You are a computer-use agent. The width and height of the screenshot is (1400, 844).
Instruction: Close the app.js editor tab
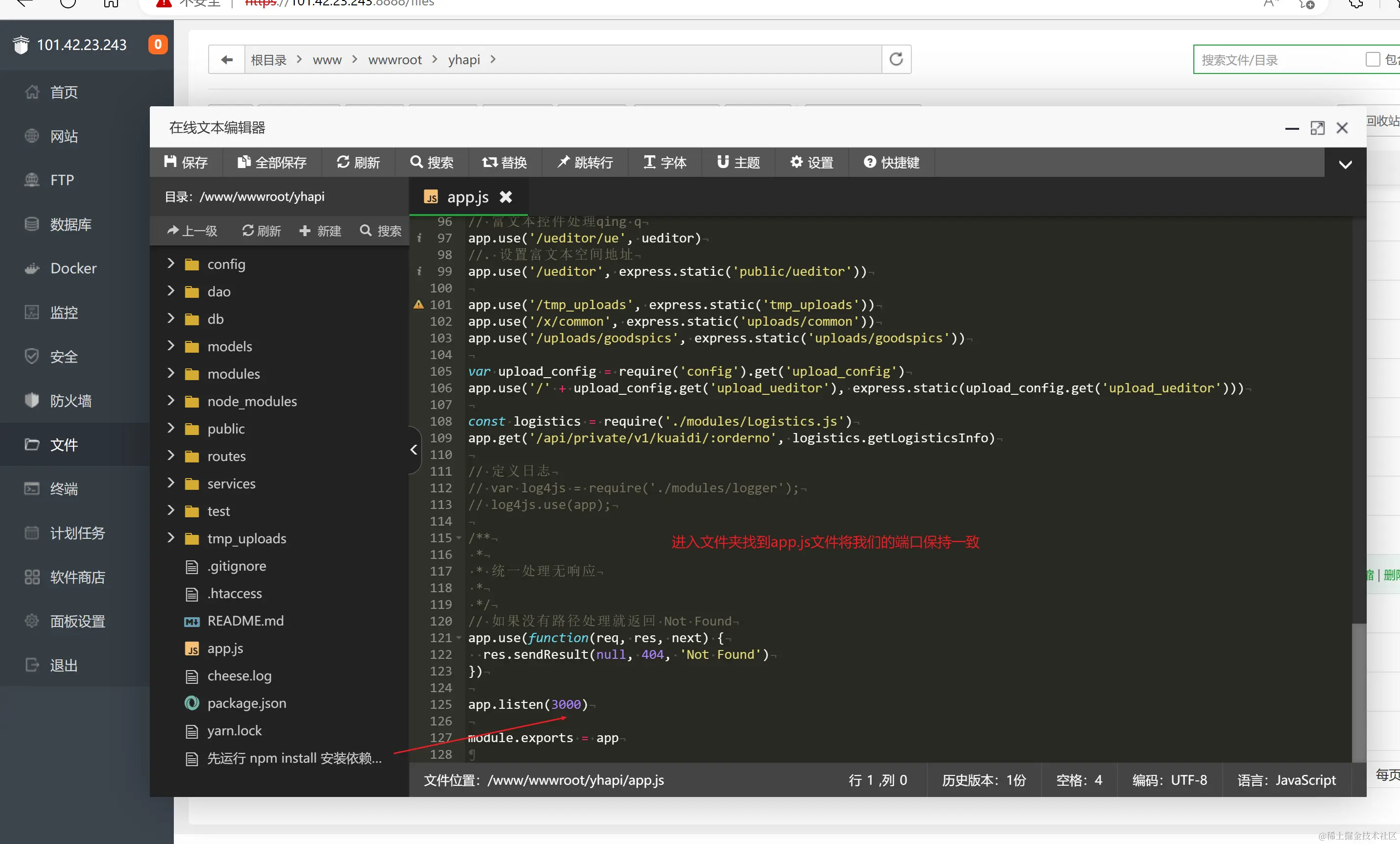(x=506, y=196)
